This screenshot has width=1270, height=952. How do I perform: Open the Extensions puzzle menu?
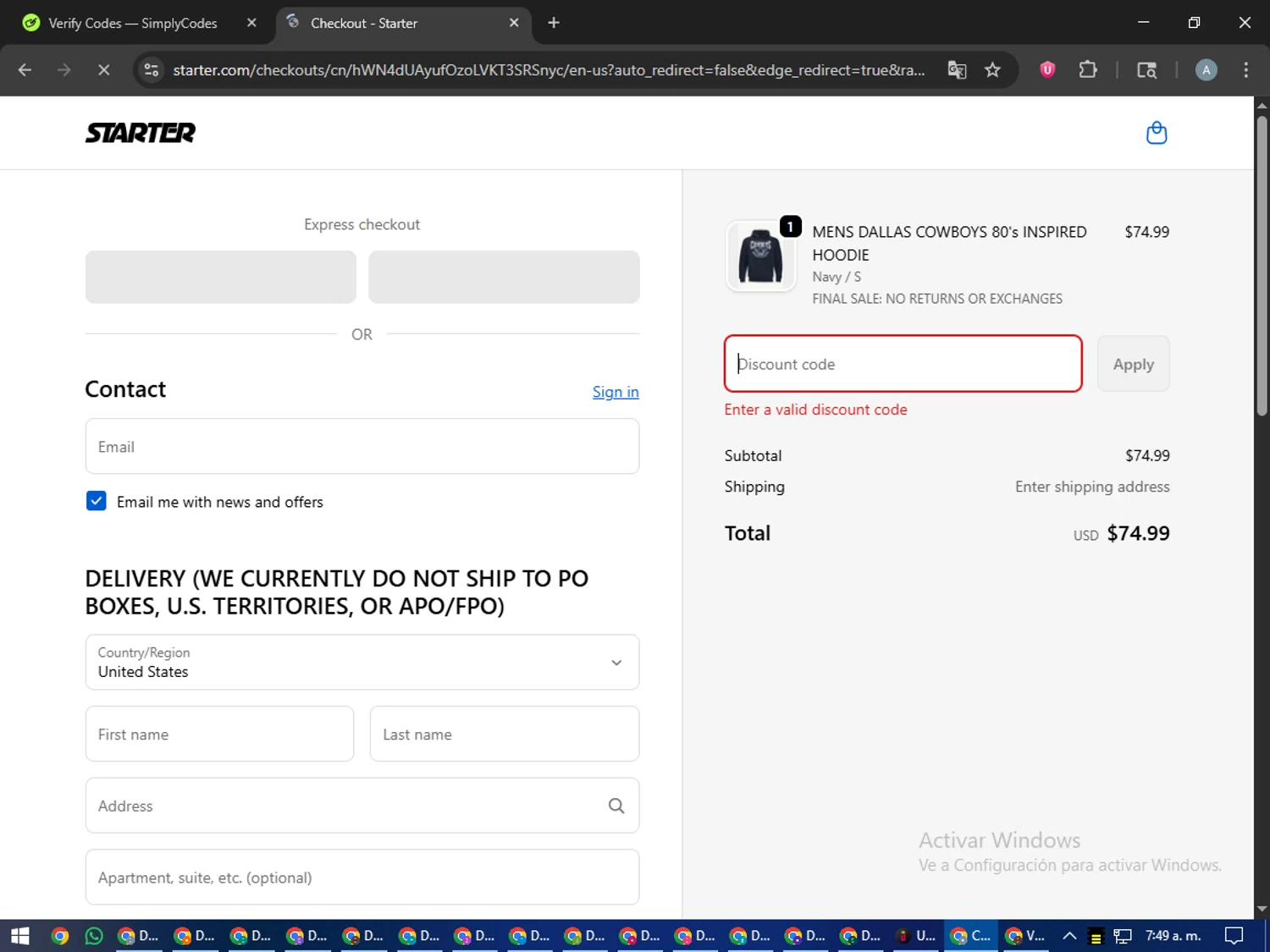point(1088,70)
